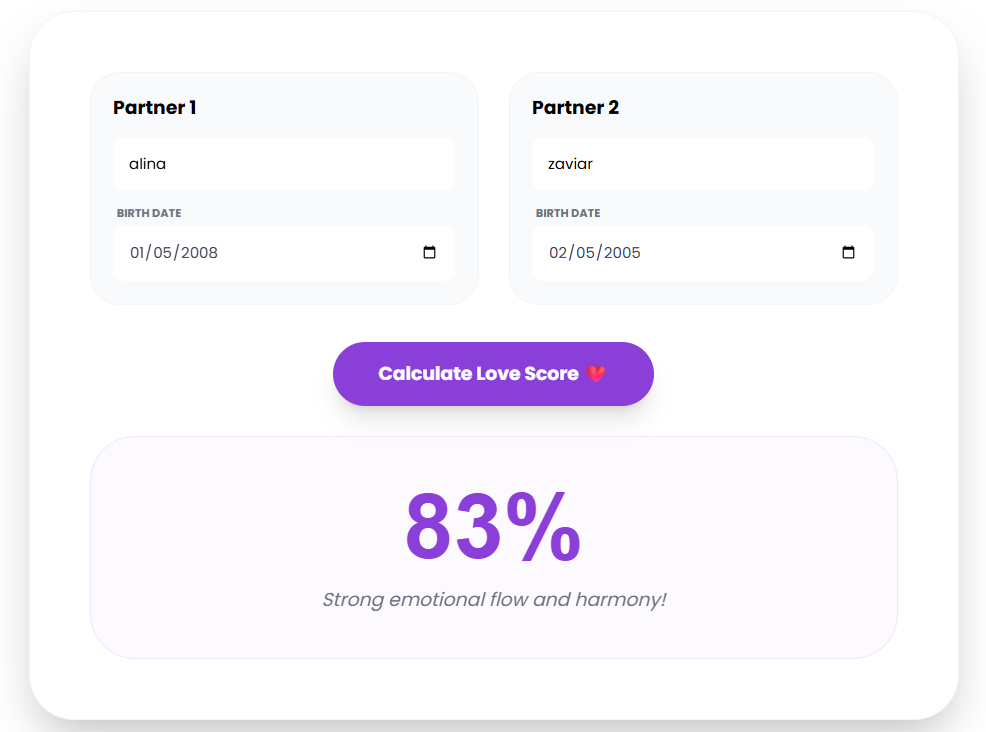Click inside the alina name field
986x732 pixels.
pos(283,163)
